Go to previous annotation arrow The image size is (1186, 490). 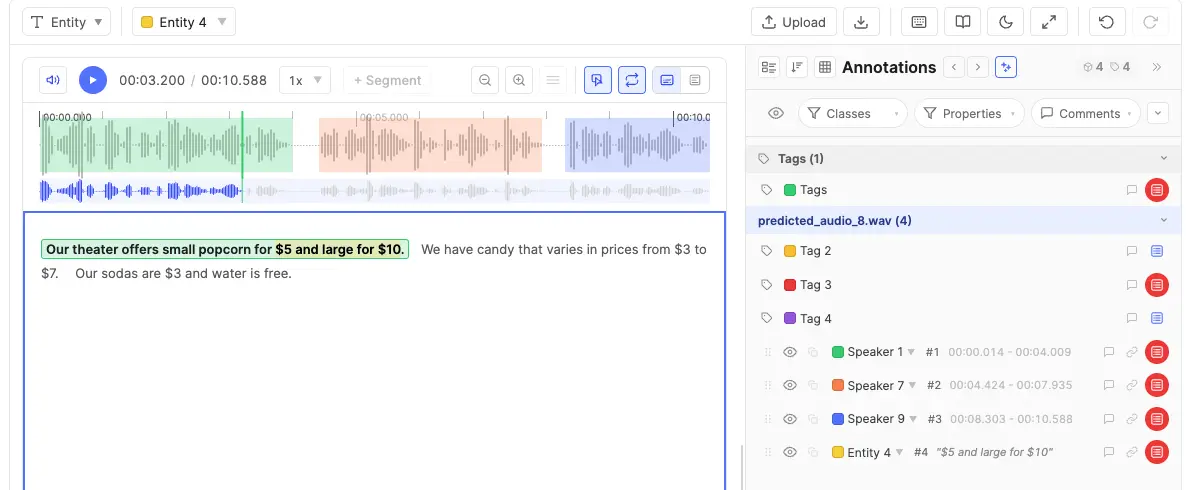[x=955, y=67]
